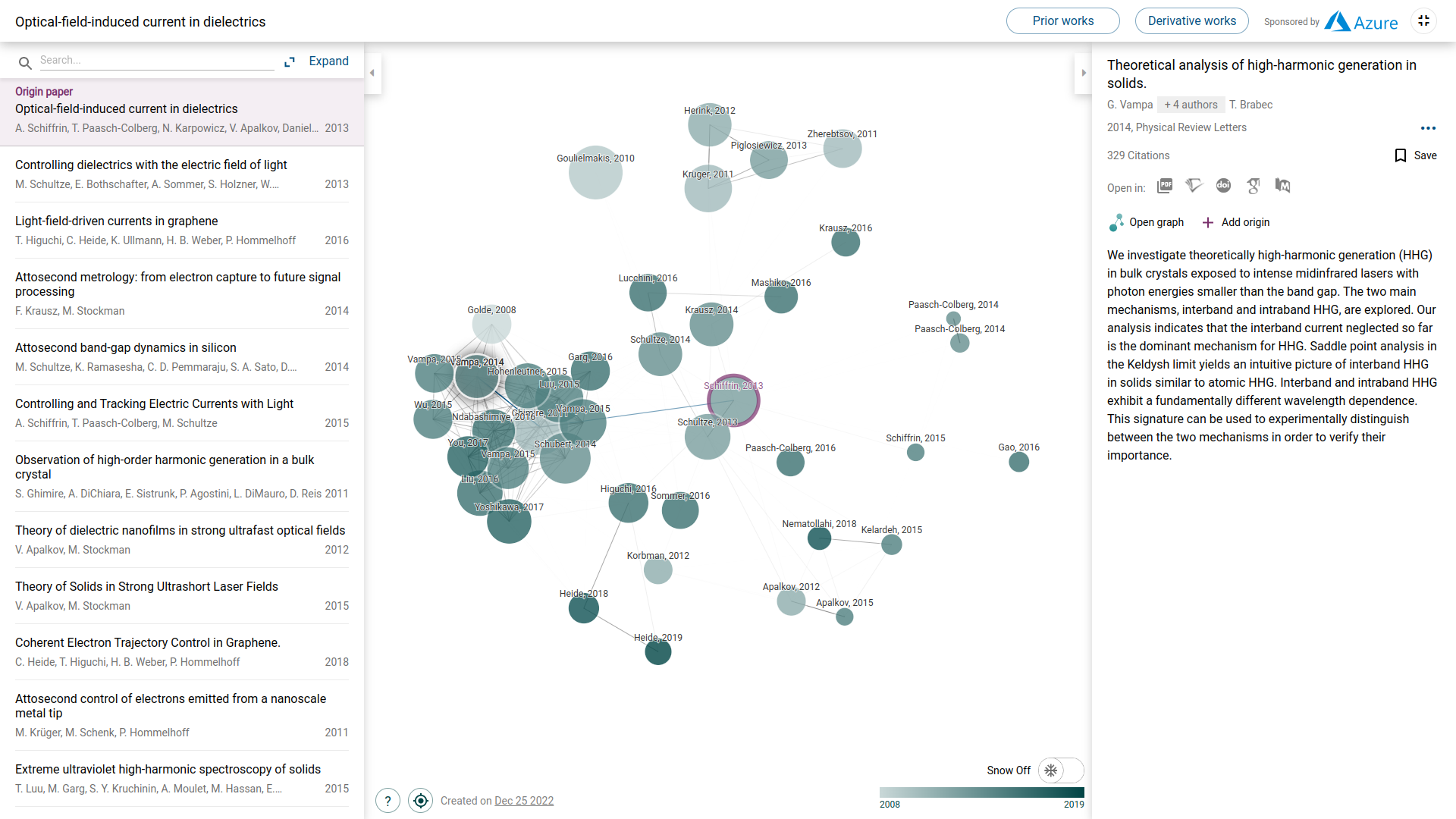
Task: Click Add origin plus icon
Action: (1208, 222)
